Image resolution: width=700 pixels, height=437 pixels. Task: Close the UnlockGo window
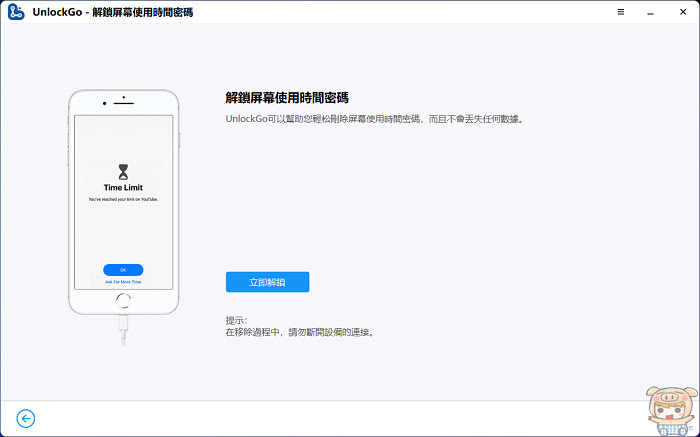[x=683, y=12]
